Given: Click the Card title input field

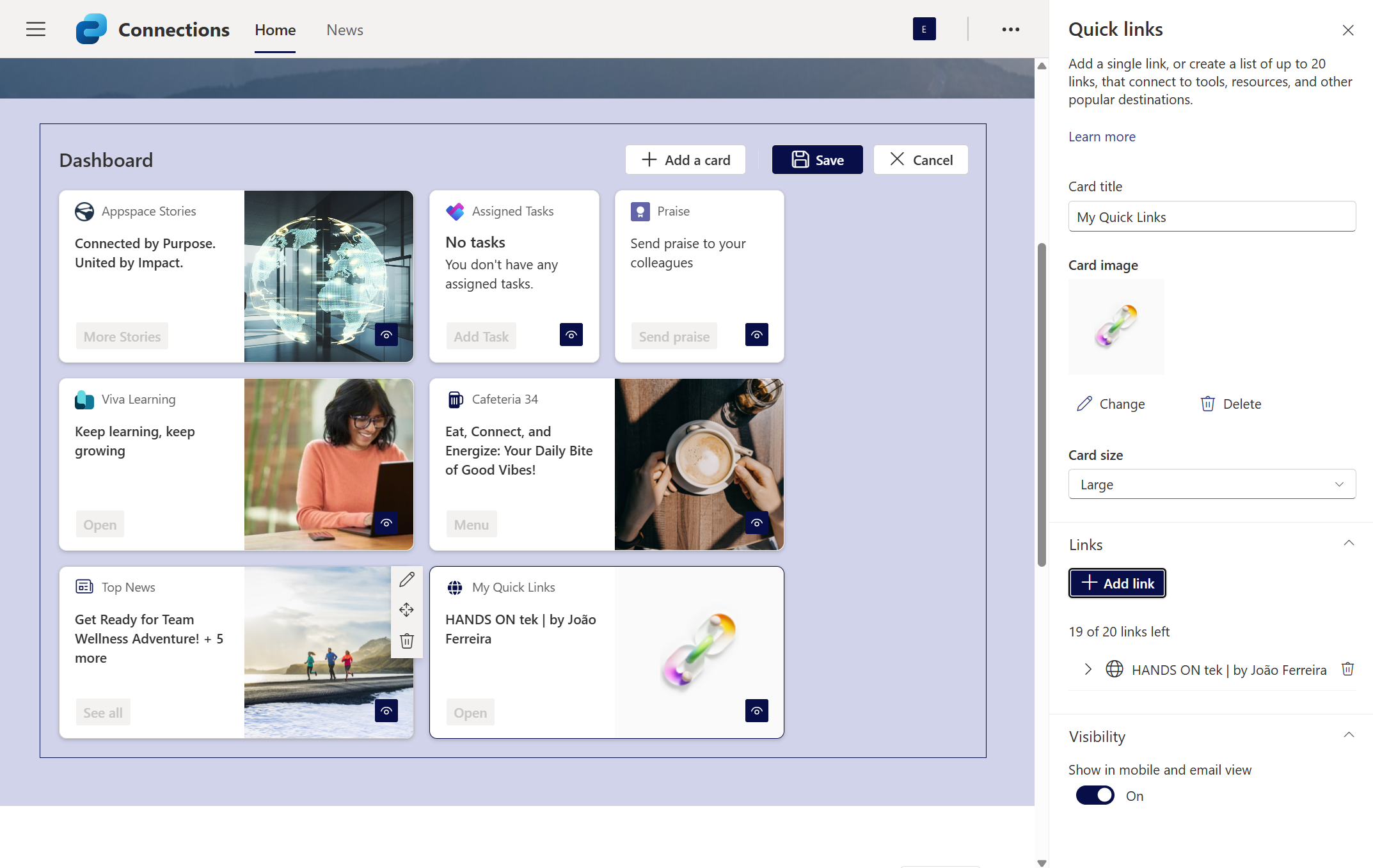Looking at the screenshot, I should pyautogui.click(x=1212, y=217).
